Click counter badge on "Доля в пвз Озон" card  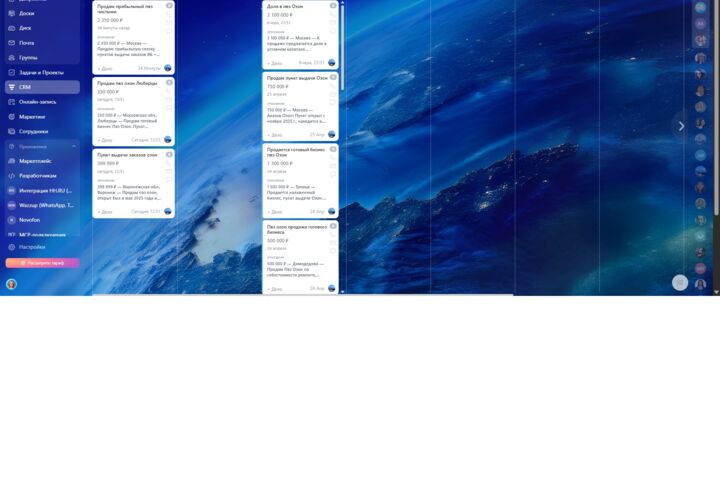pyautogui.click(x=333, y=6)
